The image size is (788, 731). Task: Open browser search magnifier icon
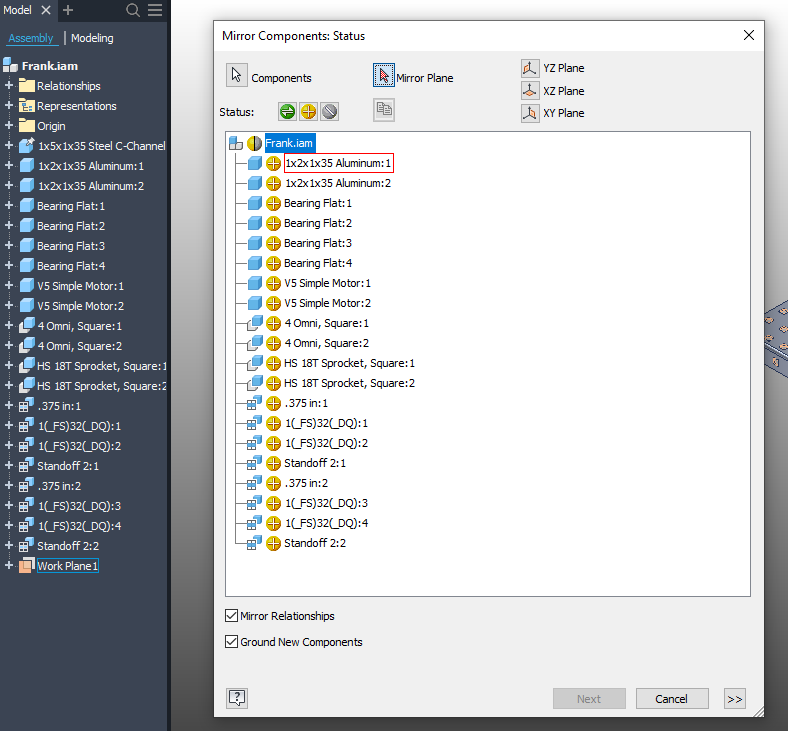point(133,10)
